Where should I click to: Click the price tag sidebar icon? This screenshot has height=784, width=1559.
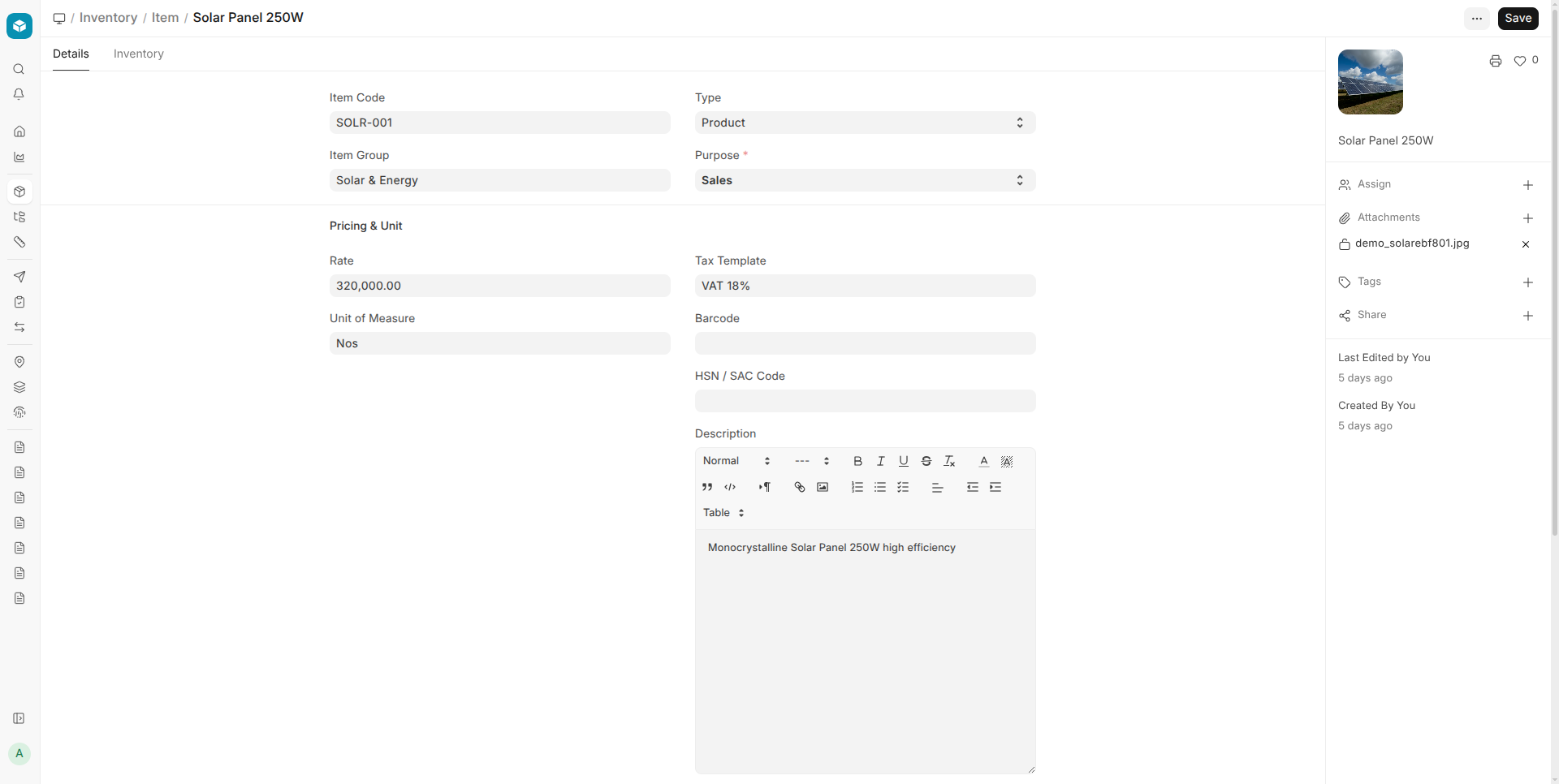19,242
